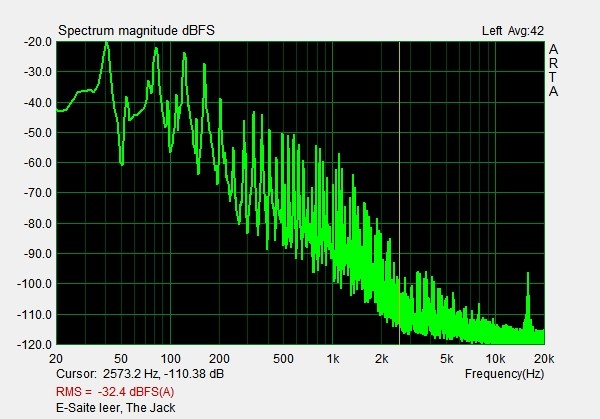Click the '-60.0' y-axis value
Image resolution: width=600 pixels, height=419 pixels.
pos(38,163)
